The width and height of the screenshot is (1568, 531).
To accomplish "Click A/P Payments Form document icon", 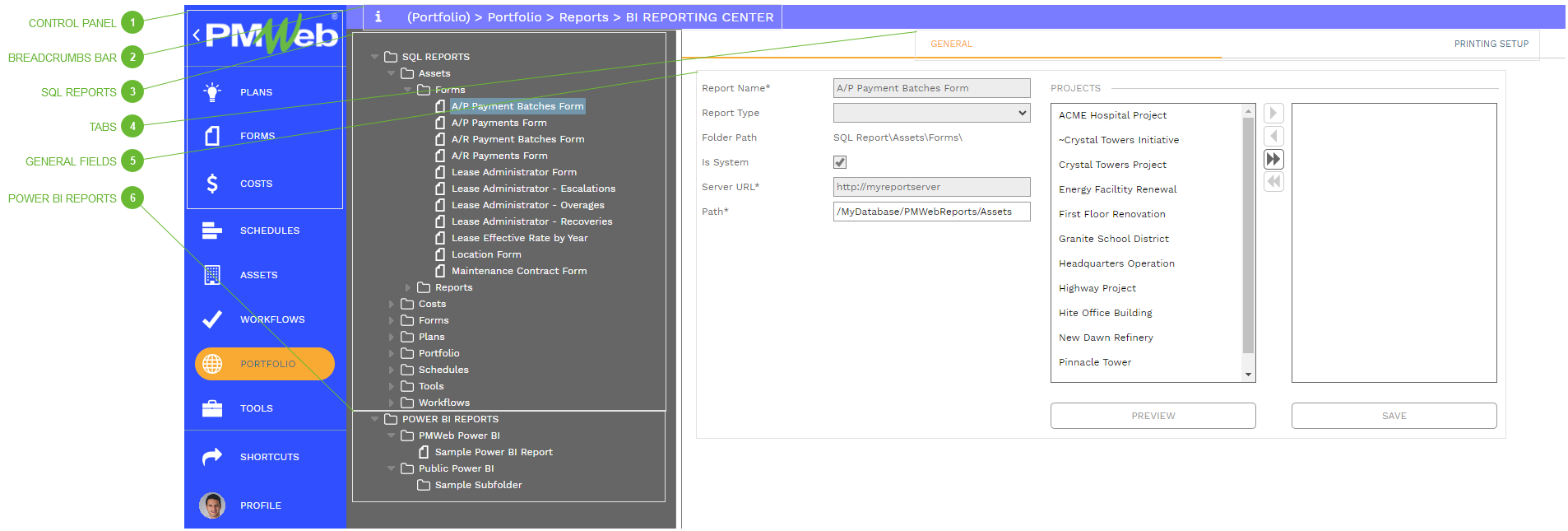I will pyautogui.click(x=440, y=123).
